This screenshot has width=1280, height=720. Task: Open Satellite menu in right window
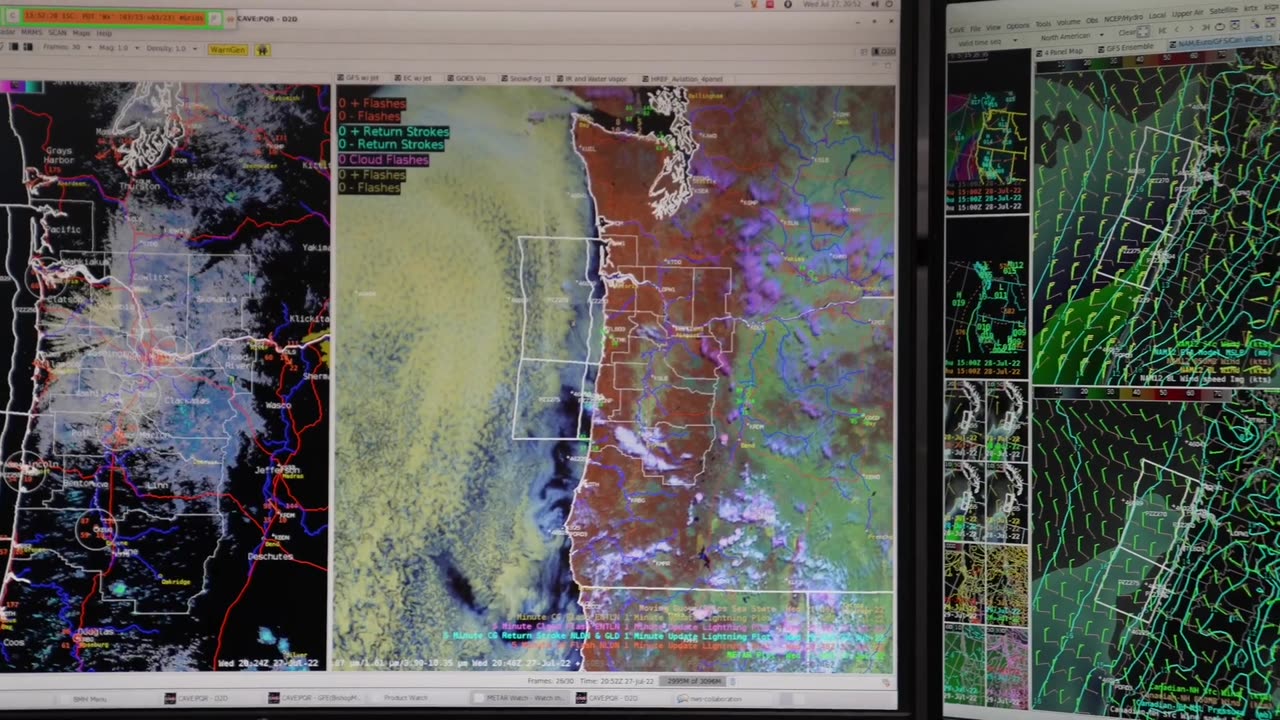point(1223,10)
